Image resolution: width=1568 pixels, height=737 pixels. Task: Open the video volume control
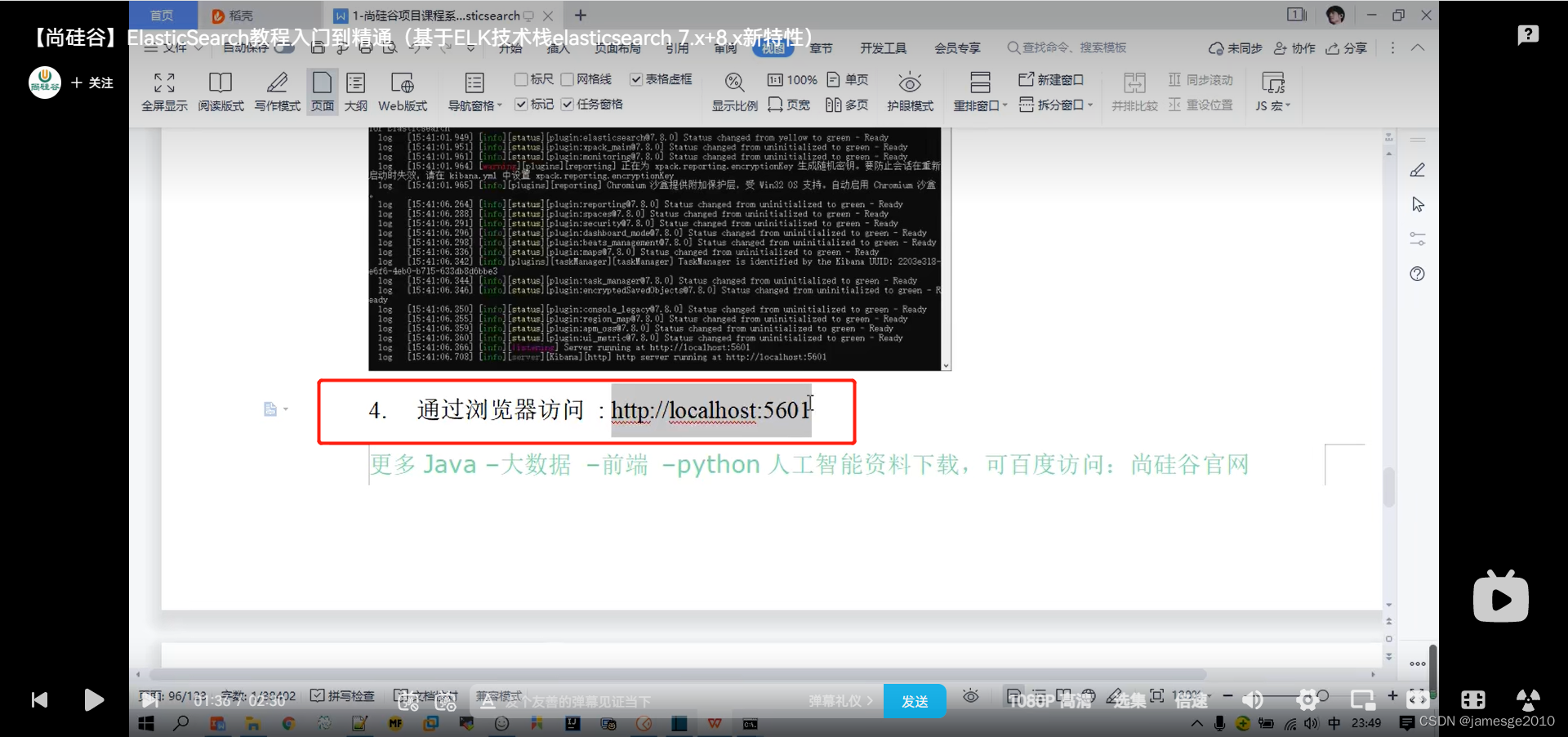click(1252, 700)
